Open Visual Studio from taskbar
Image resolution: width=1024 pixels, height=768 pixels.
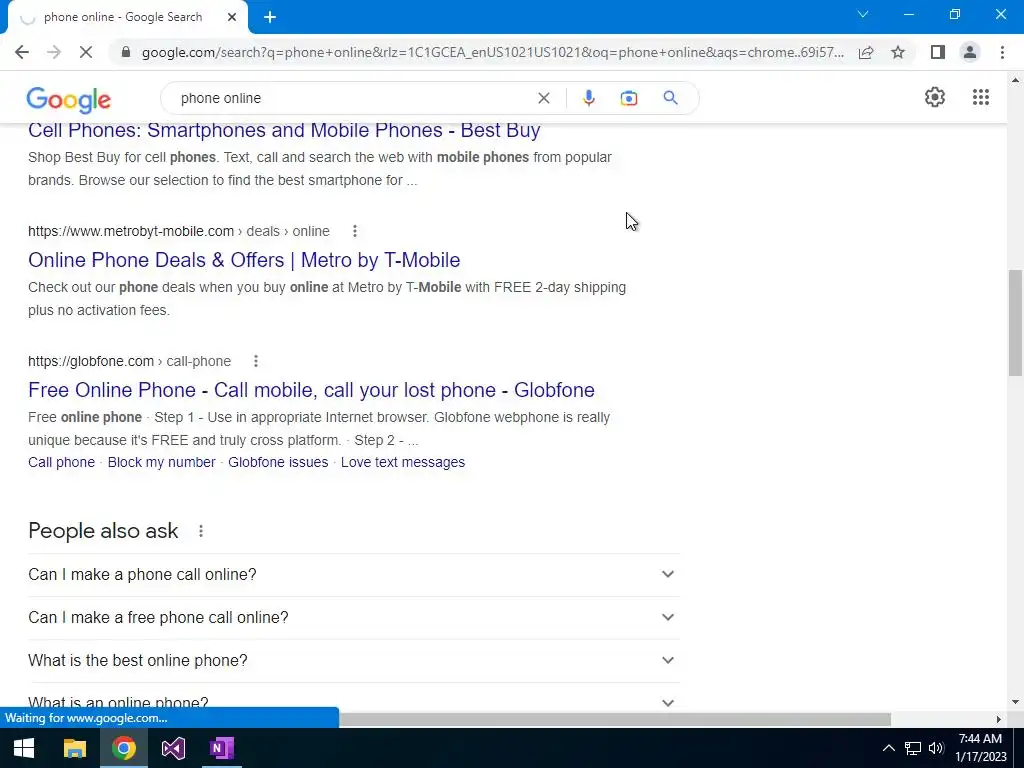click(173, 748)
